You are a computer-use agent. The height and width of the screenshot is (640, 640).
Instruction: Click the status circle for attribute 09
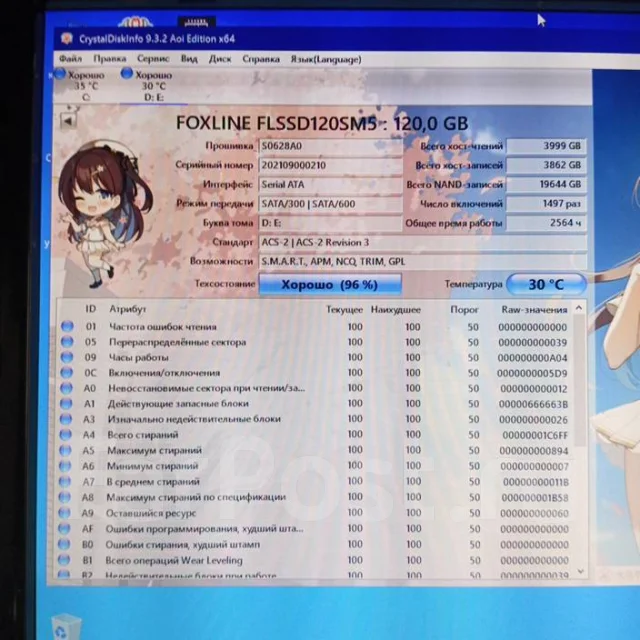[67, 357]
